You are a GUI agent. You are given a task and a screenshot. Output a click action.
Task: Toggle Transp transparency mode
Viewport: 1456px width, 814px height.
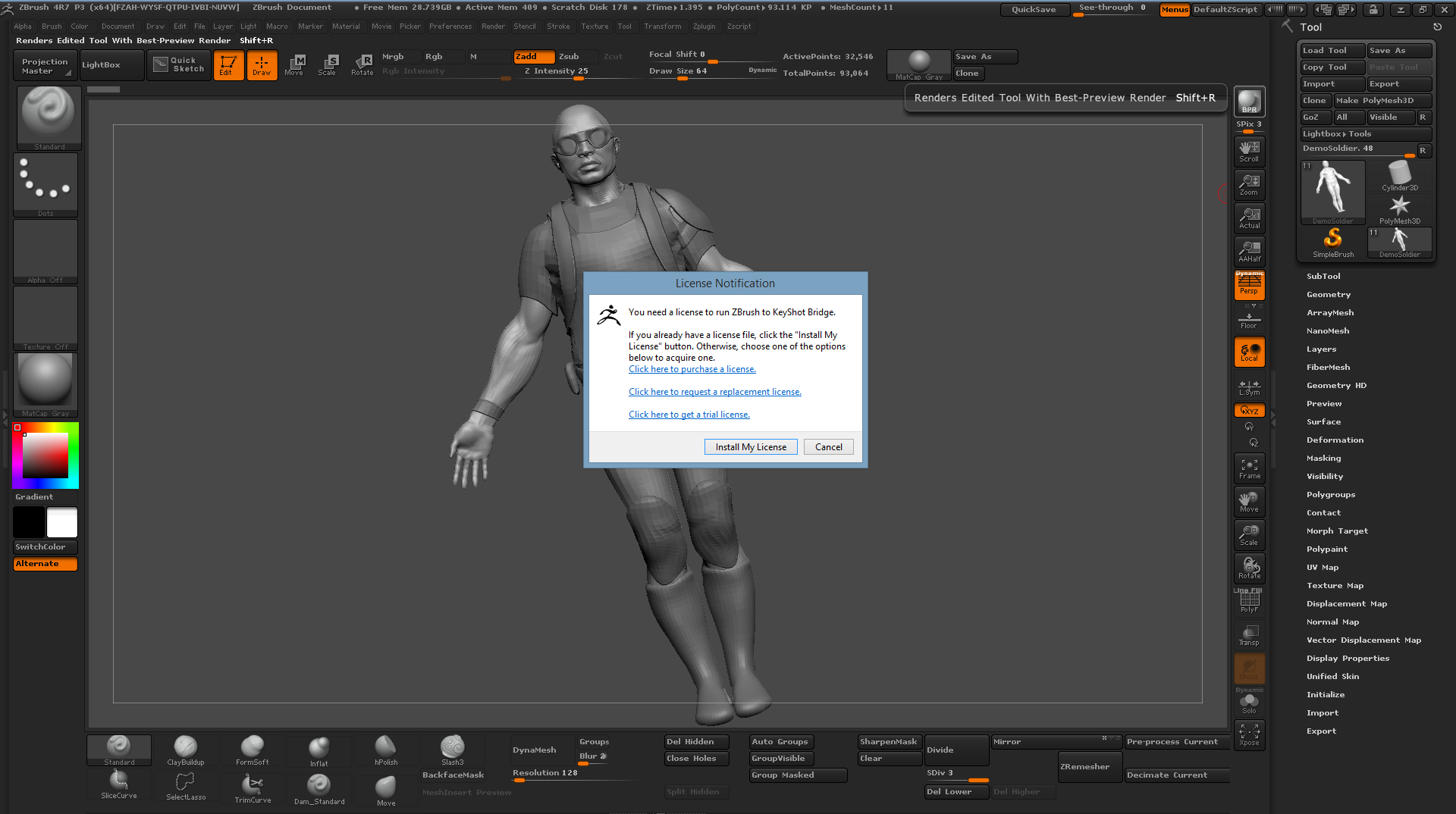pyautogui.click(x=1249, y=634)
